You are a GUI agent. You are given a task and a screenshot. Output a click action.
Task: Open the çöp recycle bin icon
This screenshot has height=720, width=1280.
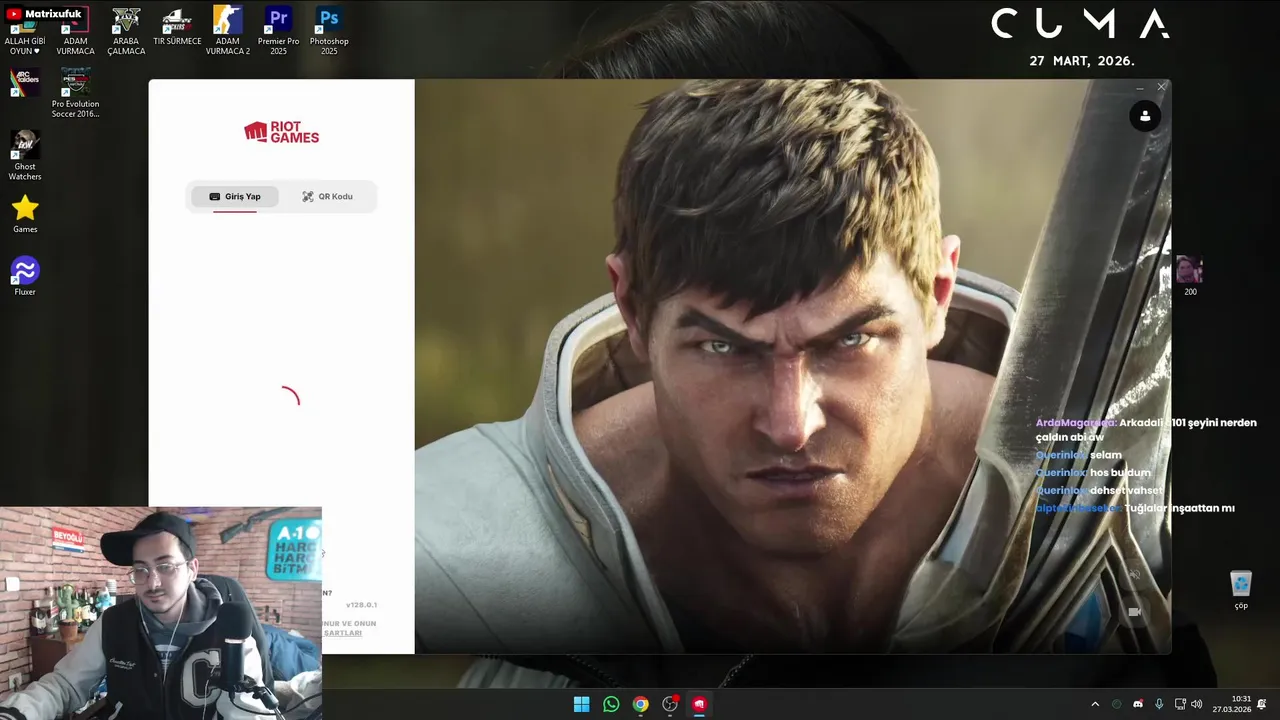pyautogui.click(x=1241, y=590)
